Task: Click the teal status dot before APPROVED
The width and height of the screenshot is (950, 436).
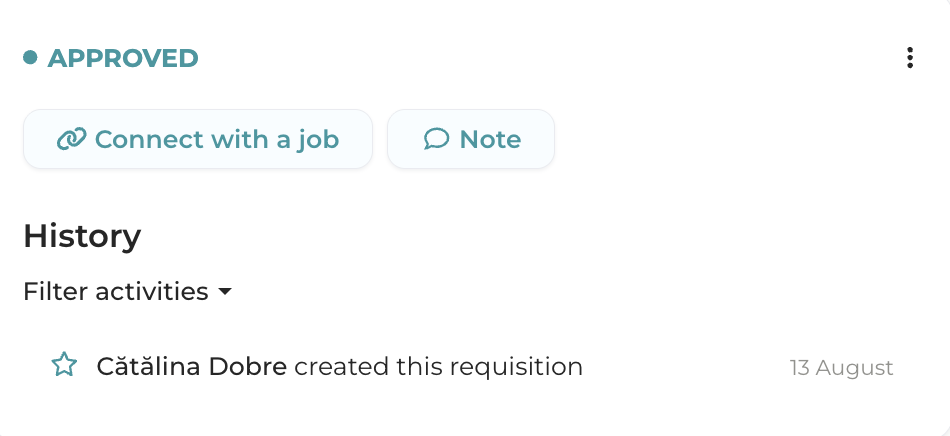Action: (30, 58)
